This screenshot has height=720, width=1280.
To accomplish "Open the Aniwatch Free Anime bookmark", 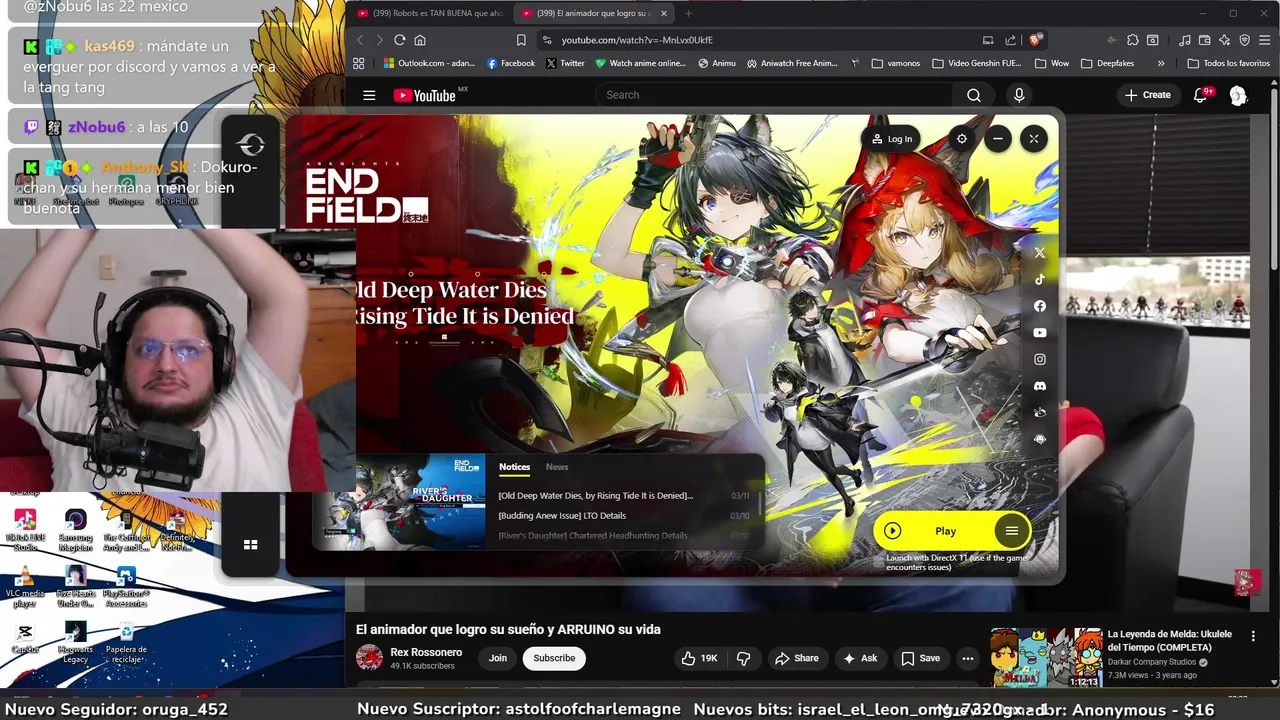I will (x=791, y=63).
